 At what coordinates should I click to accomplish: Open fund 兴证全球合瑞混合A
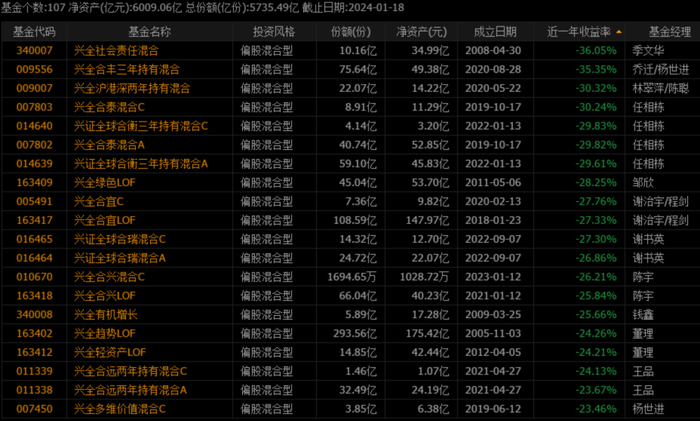click(120, 258)
